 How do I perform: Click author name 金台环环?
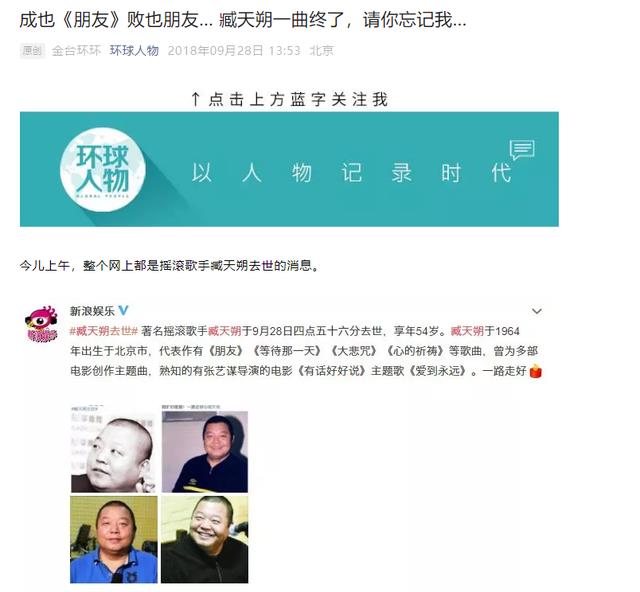[76, 51]
